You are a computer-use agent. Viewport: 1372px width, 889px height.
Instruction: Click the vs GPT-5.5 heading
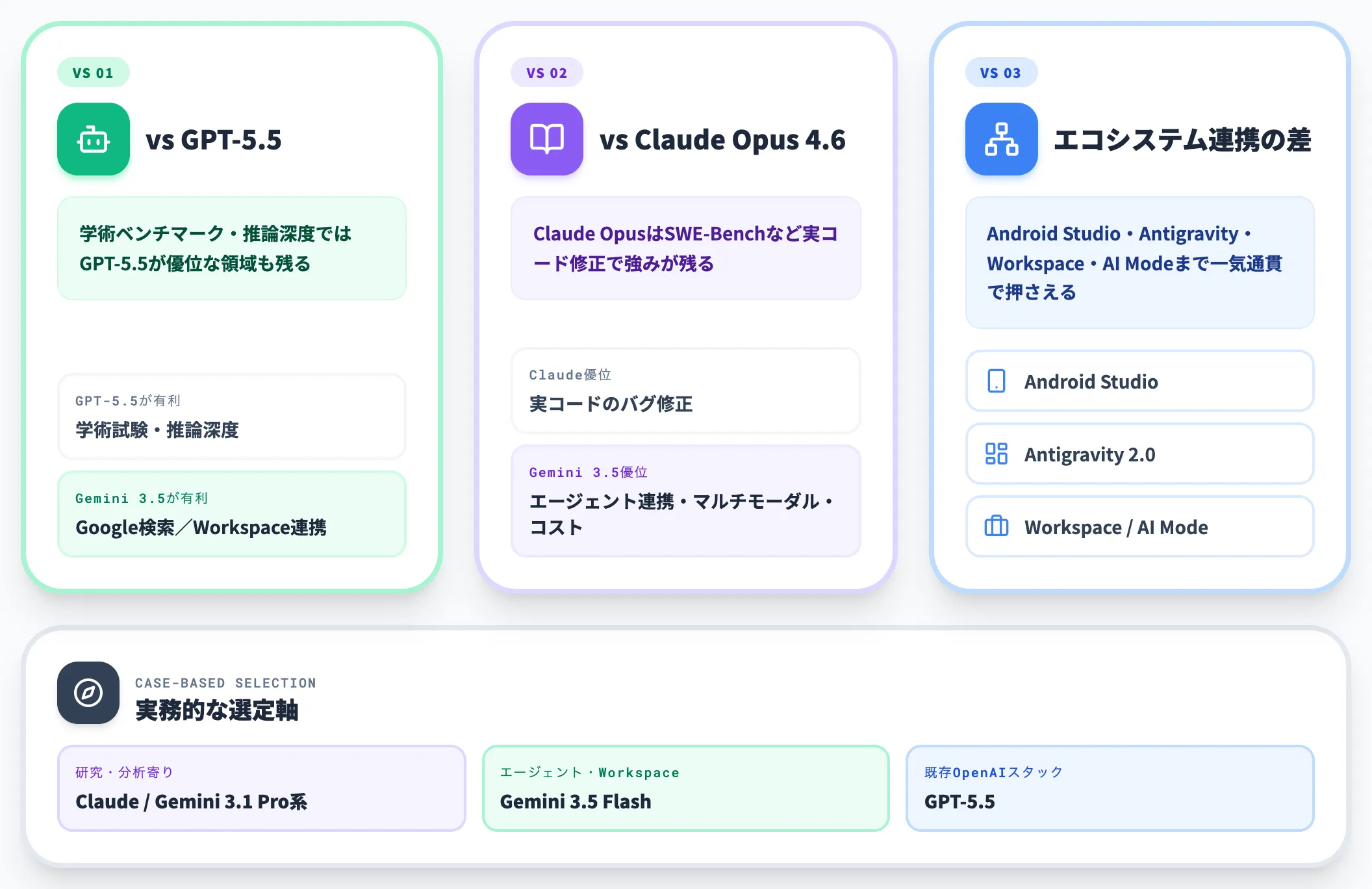tap(214, 140)
